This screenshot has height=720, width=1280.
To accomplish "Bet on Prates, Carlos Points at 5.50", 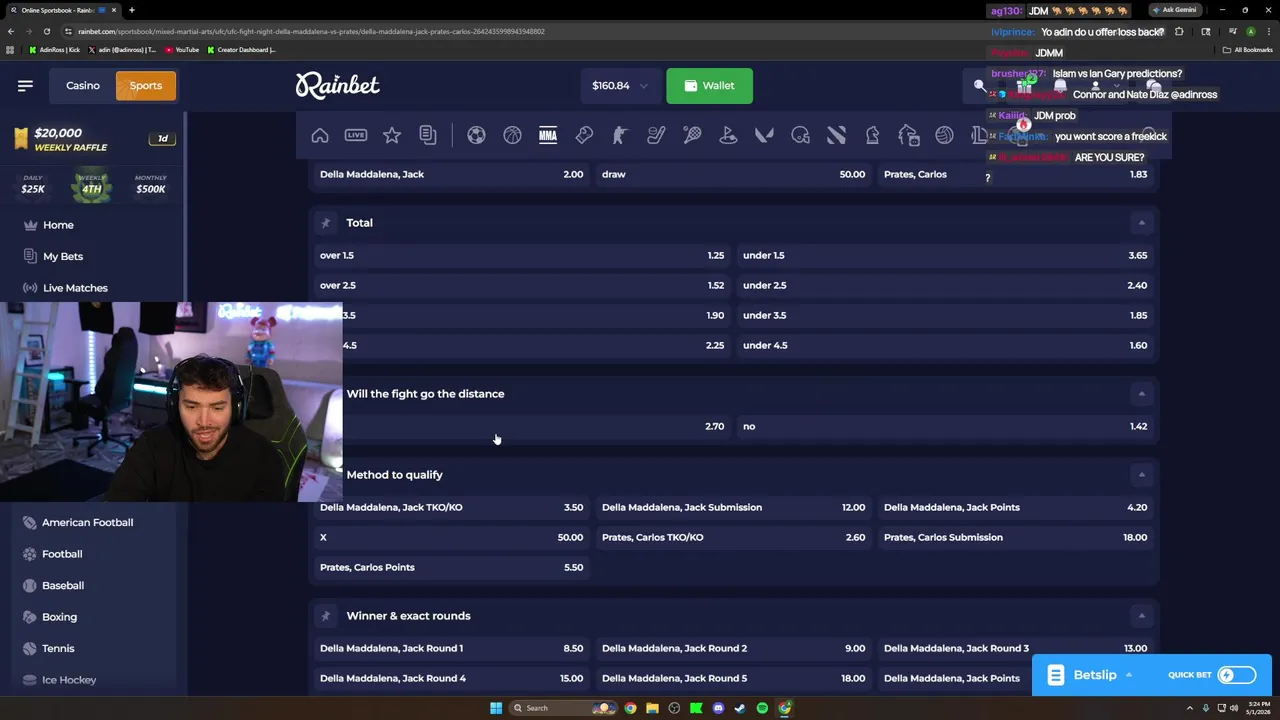I will (x=451, y=567).
